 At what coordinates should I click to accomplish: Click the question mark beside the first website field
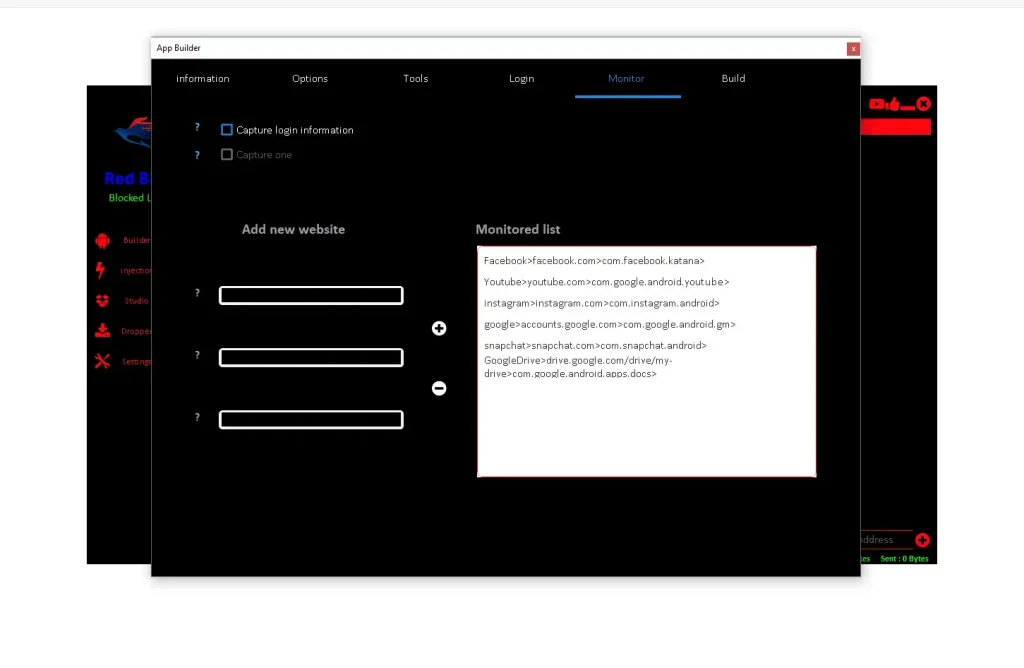(197, 292)
